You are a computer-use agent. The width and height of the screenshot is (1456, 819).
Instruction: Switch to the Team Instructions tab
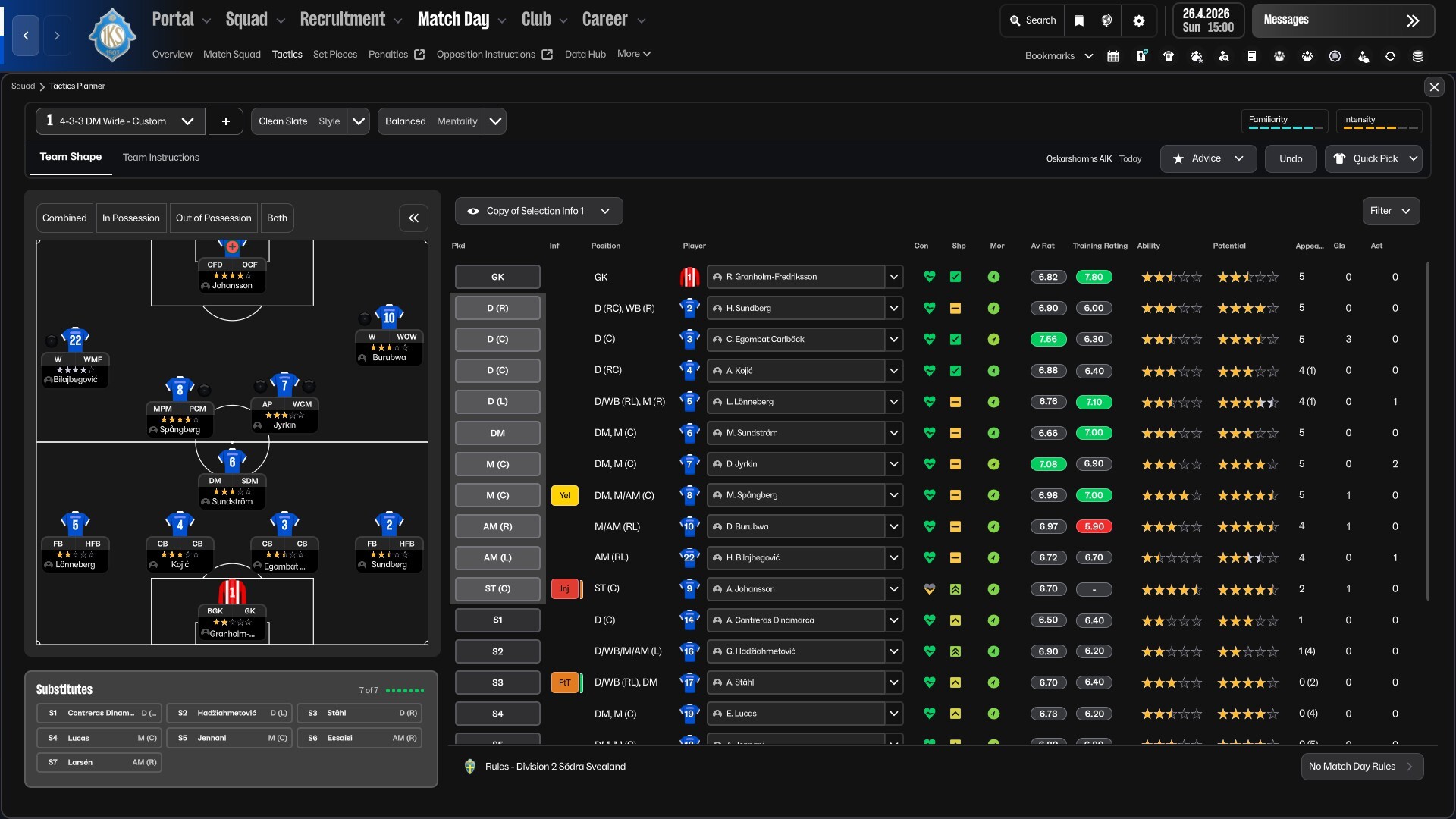161,158
